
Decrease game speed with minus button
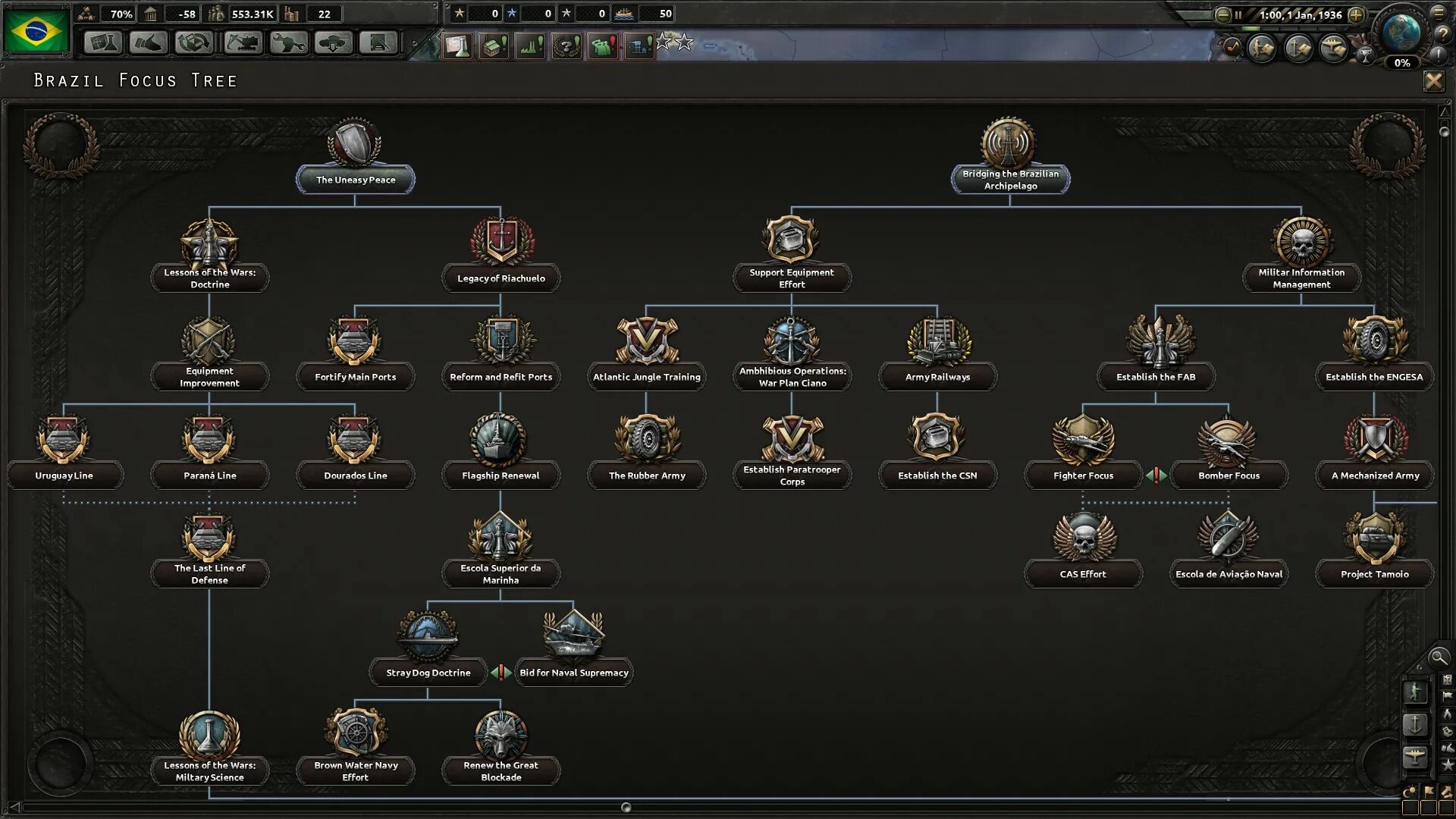[x=1222, y=14]
